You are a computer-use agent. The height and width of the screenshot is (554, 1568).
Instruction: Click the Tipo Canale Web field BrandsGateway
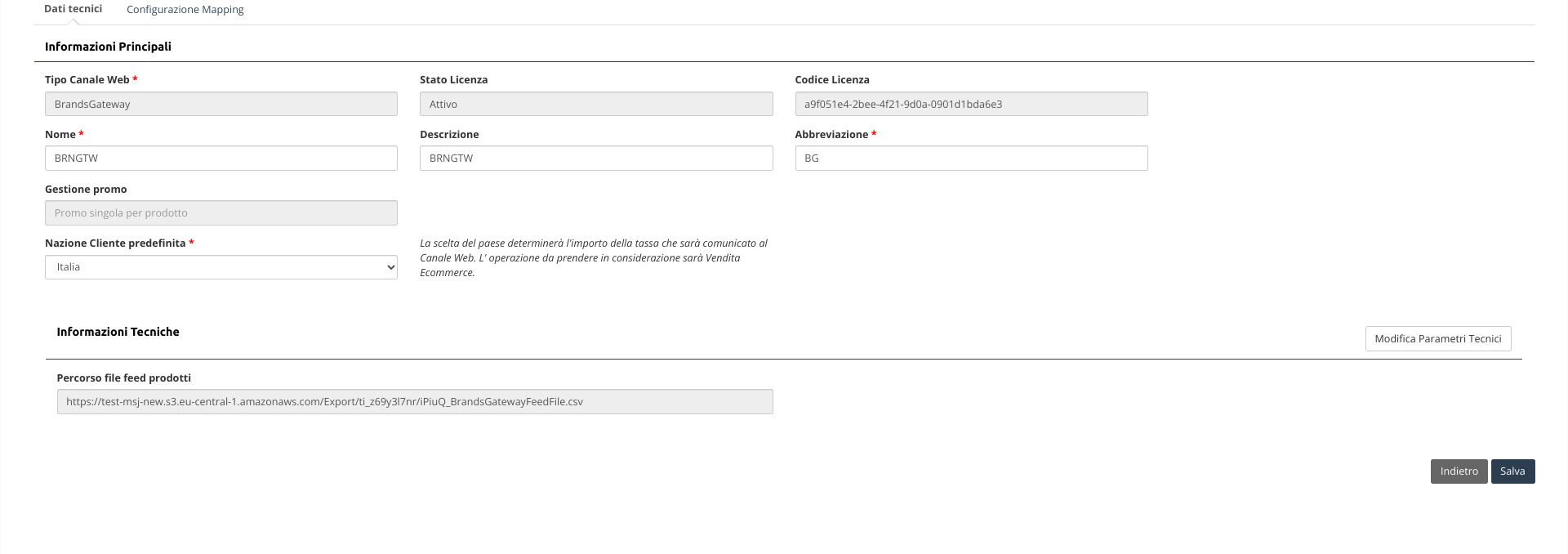coord(221,104)
